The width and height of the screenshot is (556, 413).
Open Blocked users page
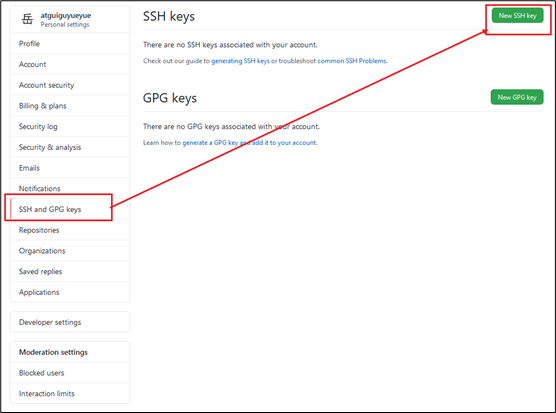click(x=70, y=373)
